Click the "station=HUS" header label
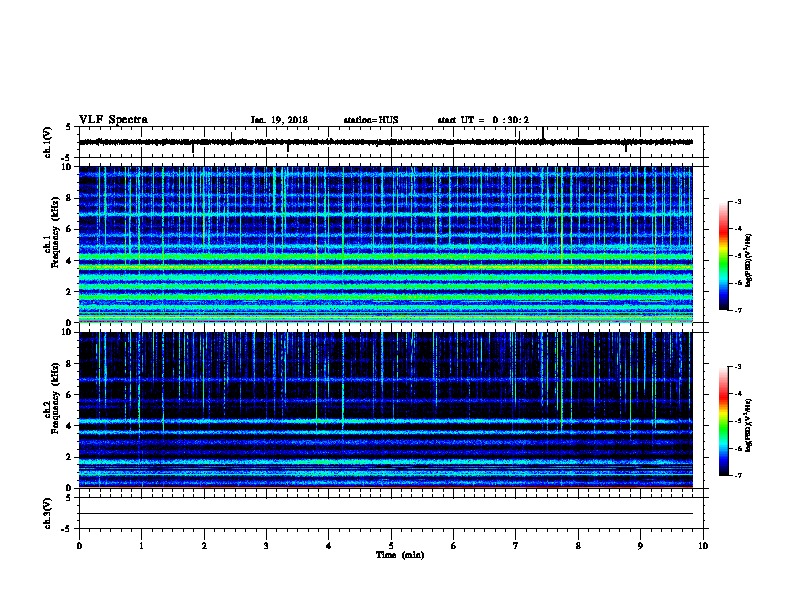The image size is (792, 612). point(371,120)
